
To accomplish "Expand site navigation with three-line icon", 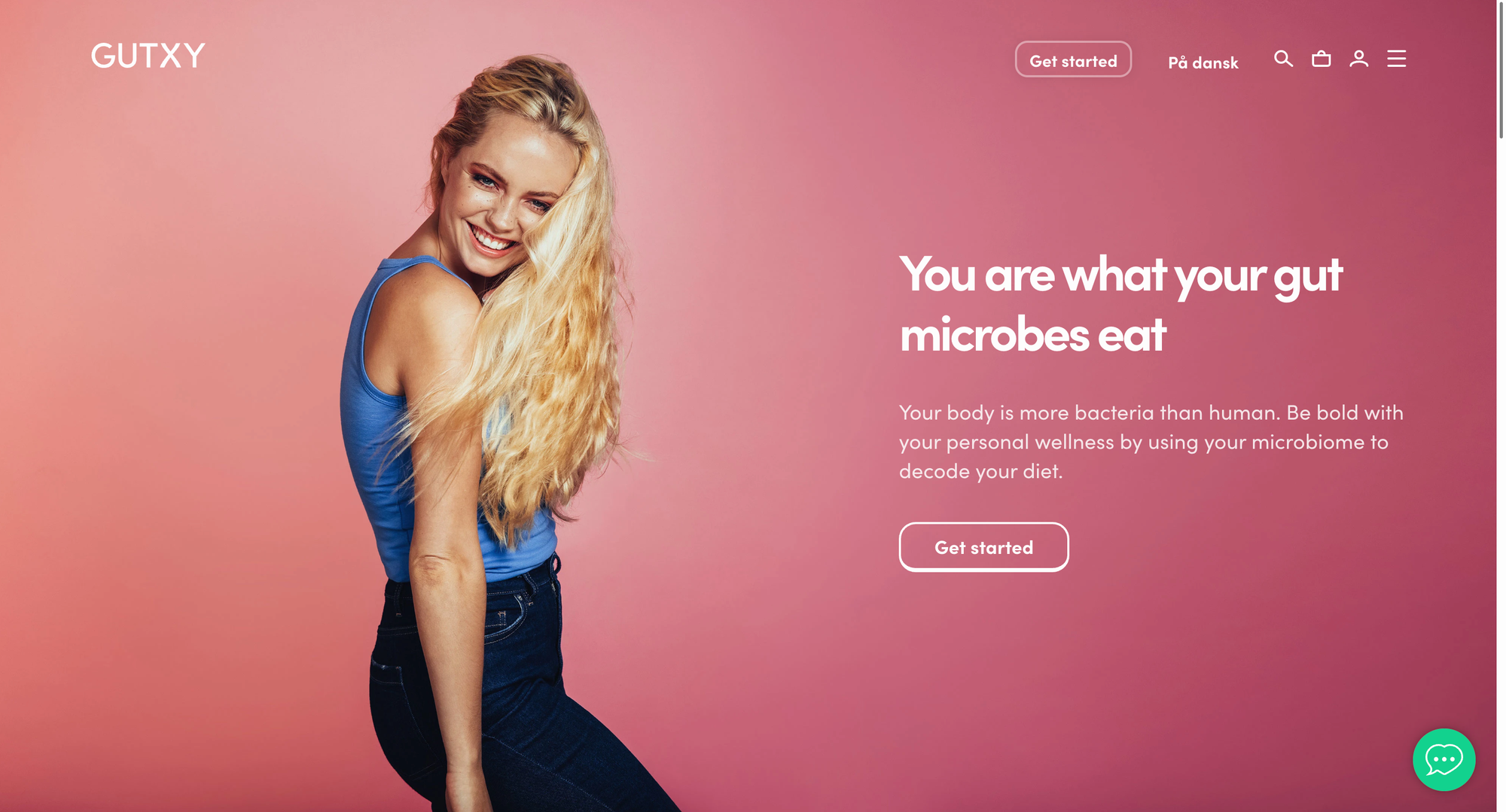I will [x=1396, y=59].
